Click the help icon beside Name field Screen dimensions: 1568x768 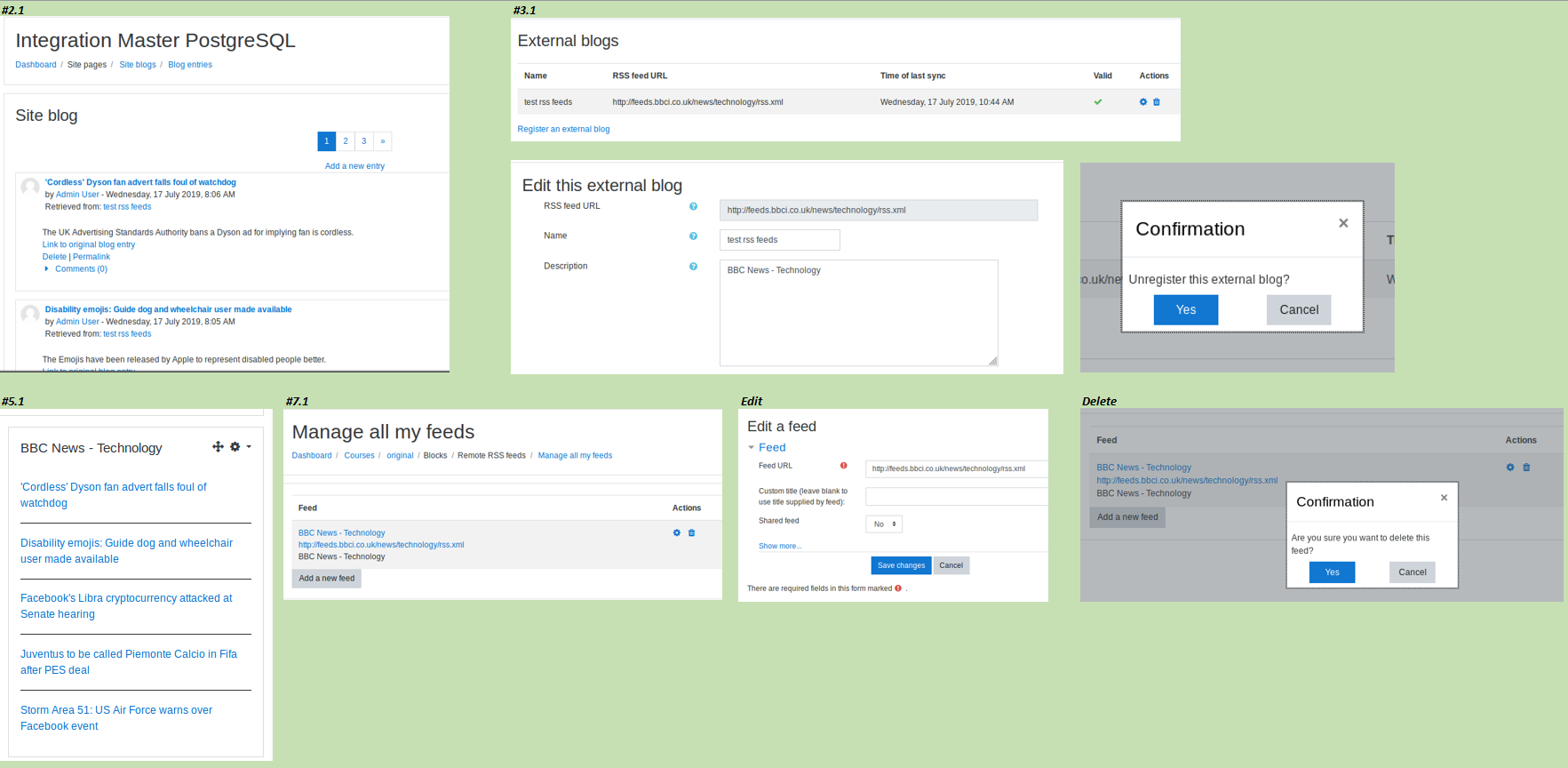pos(694,236)
